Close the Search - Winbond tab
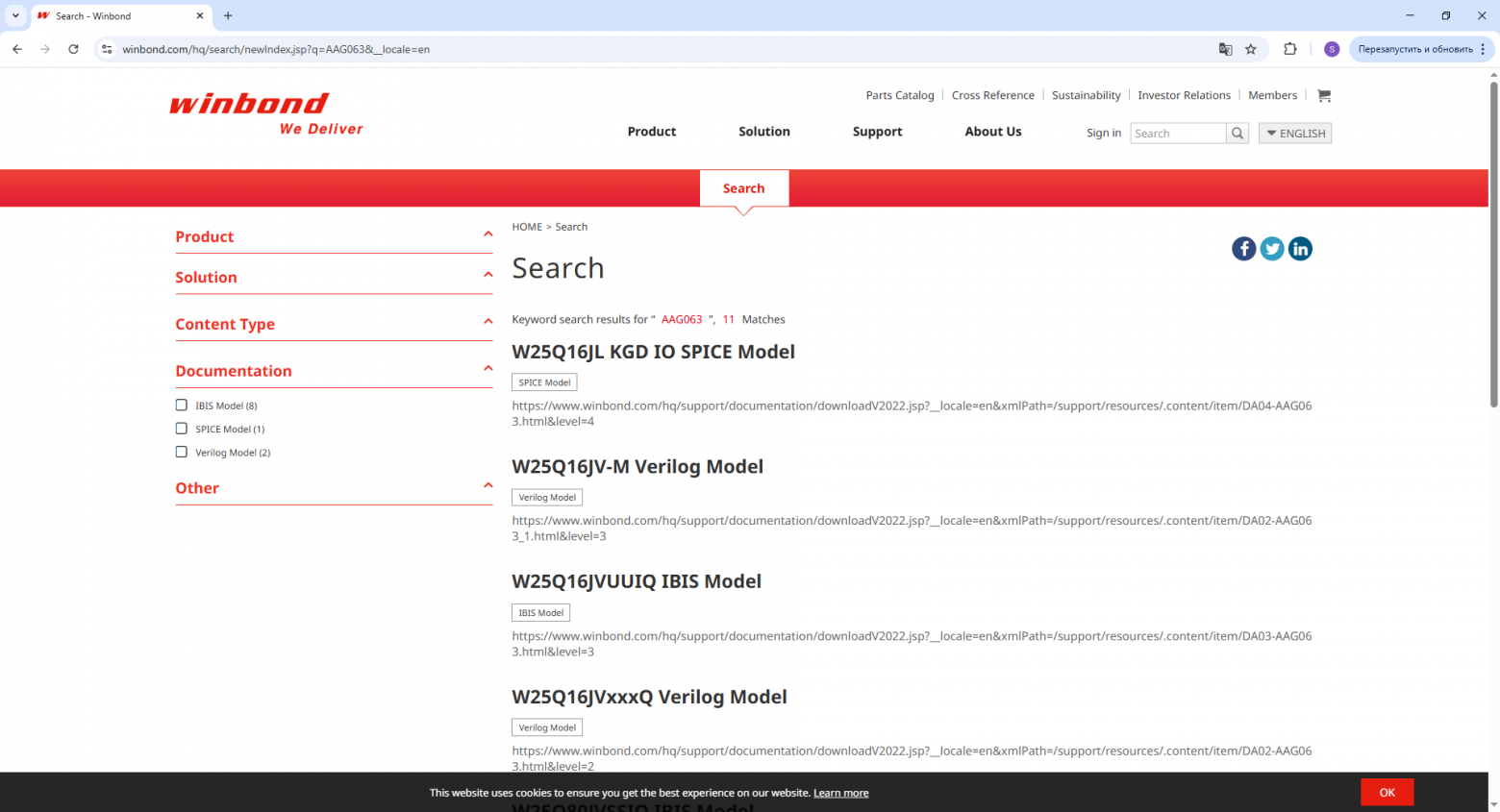 pos(200,15)
